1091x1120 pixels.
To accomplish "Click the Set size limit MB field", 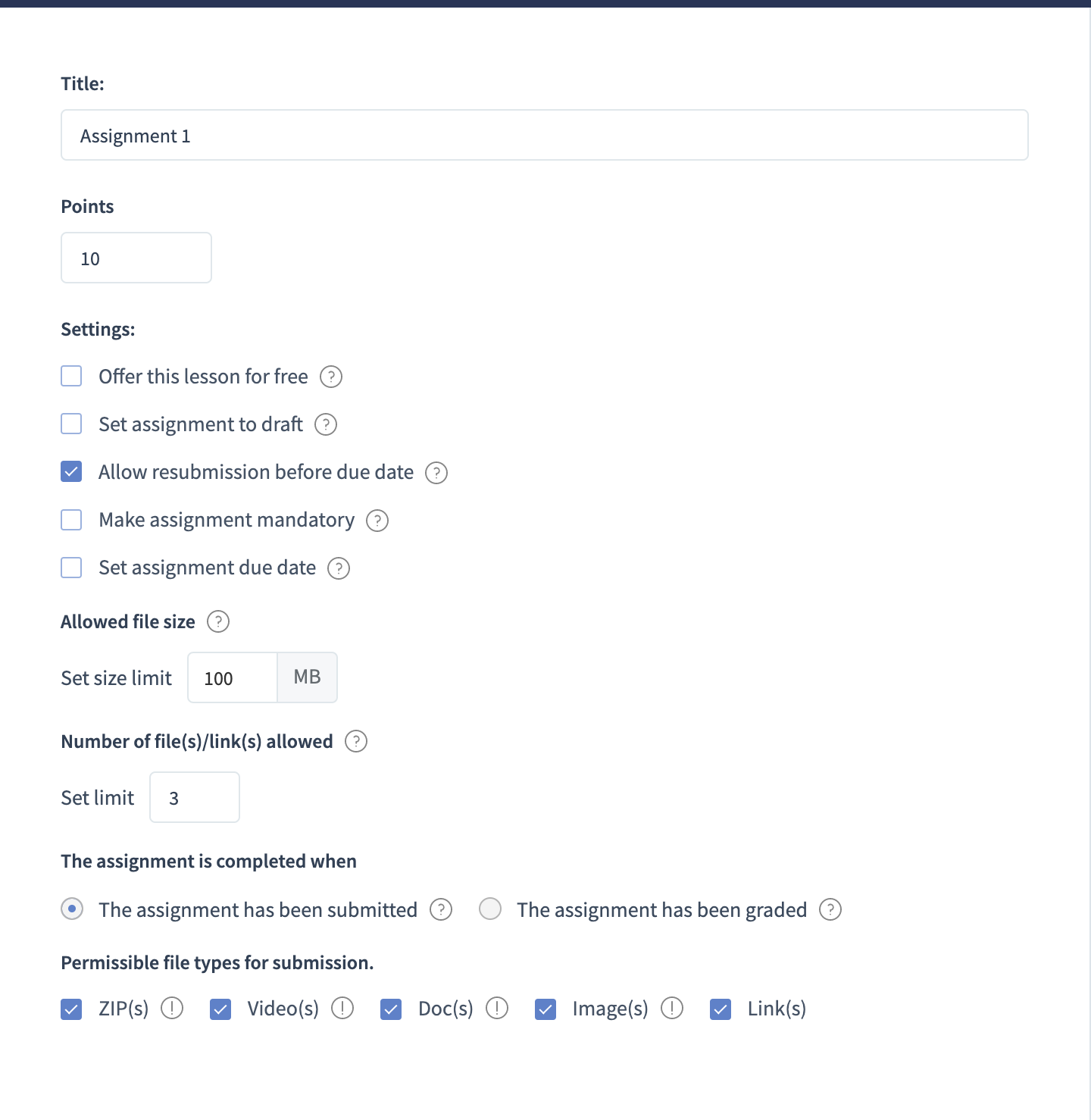I will pyautogui.click(x=233, y=678).
